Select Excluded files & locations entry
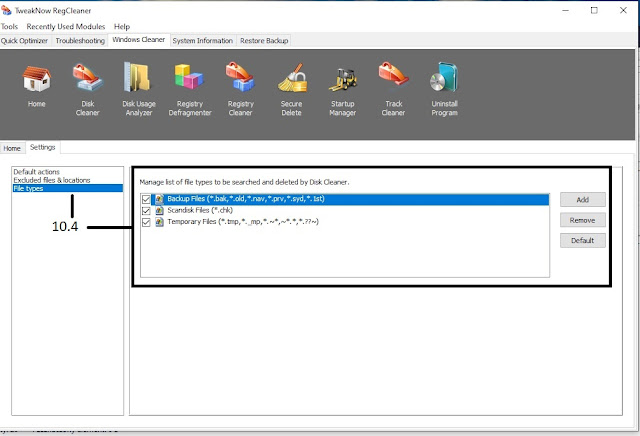 (52, 180)
